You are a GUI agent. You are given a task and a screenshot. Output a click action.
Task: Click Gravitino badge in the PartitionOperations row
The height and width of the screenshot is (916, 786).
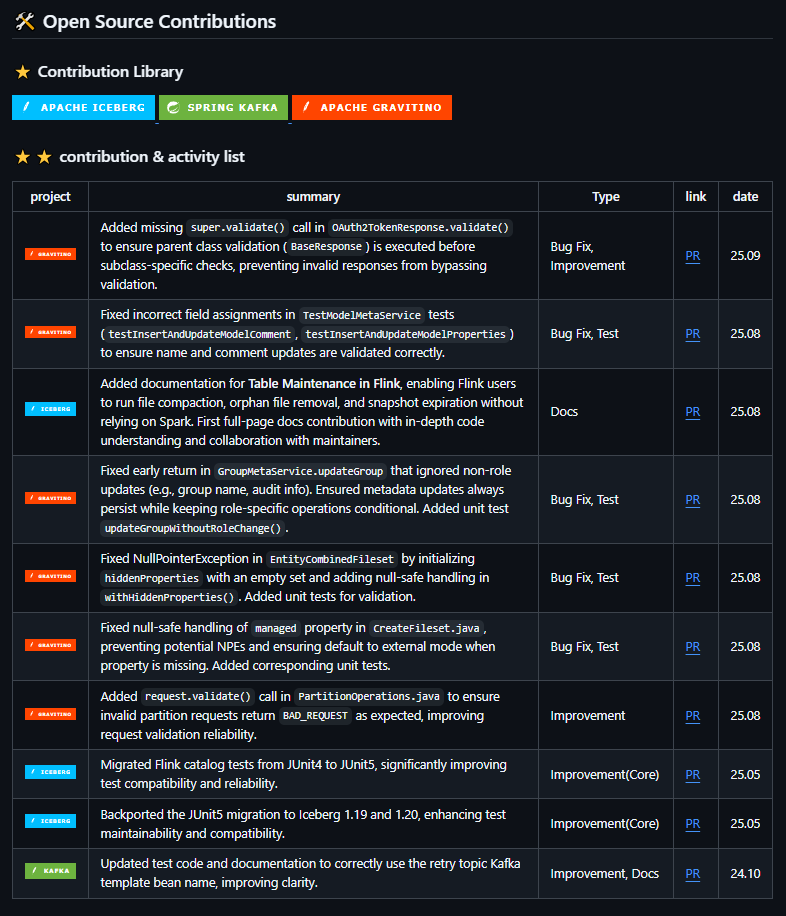coord(50,714)
